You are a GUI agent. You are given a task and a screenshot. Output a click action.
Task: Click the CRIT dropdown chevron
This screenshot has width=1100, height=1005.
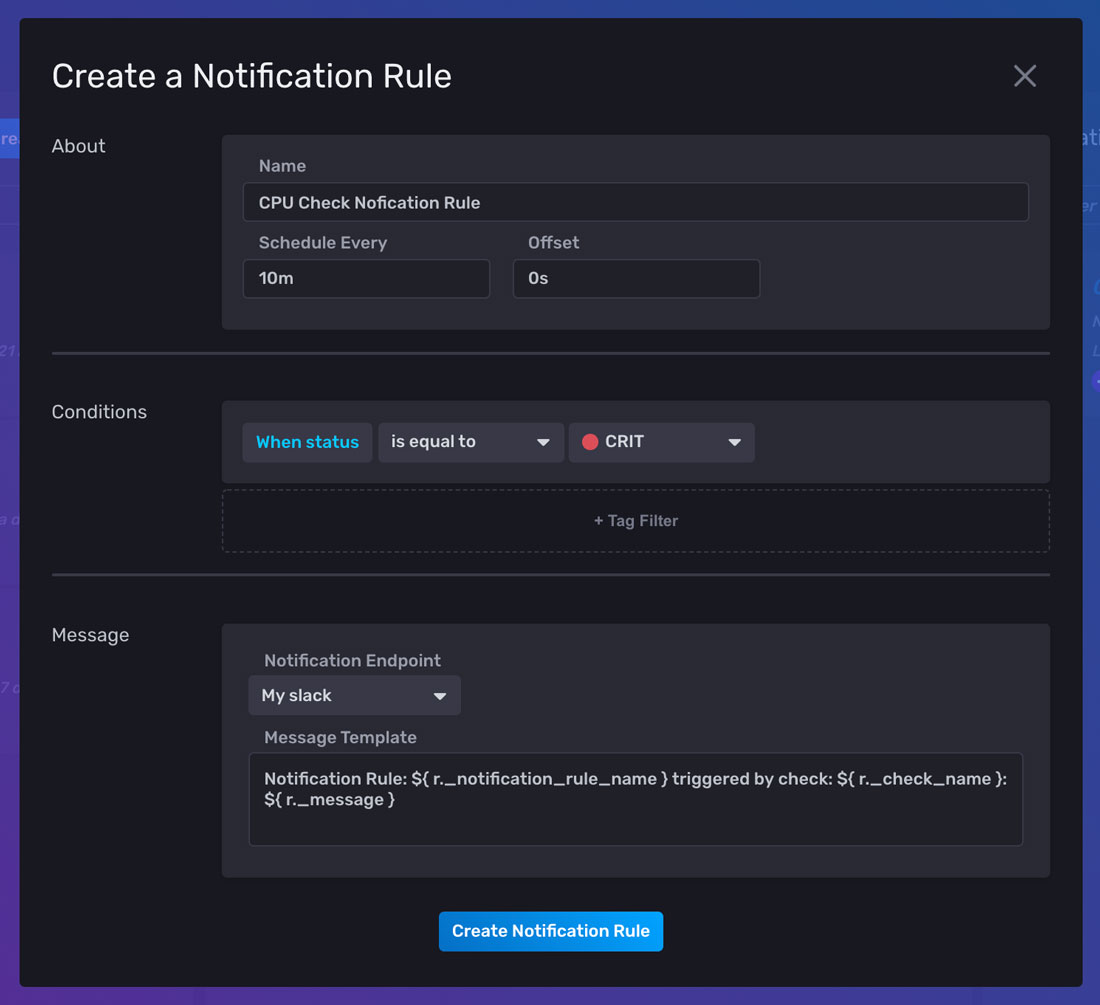tap(735, 442)
